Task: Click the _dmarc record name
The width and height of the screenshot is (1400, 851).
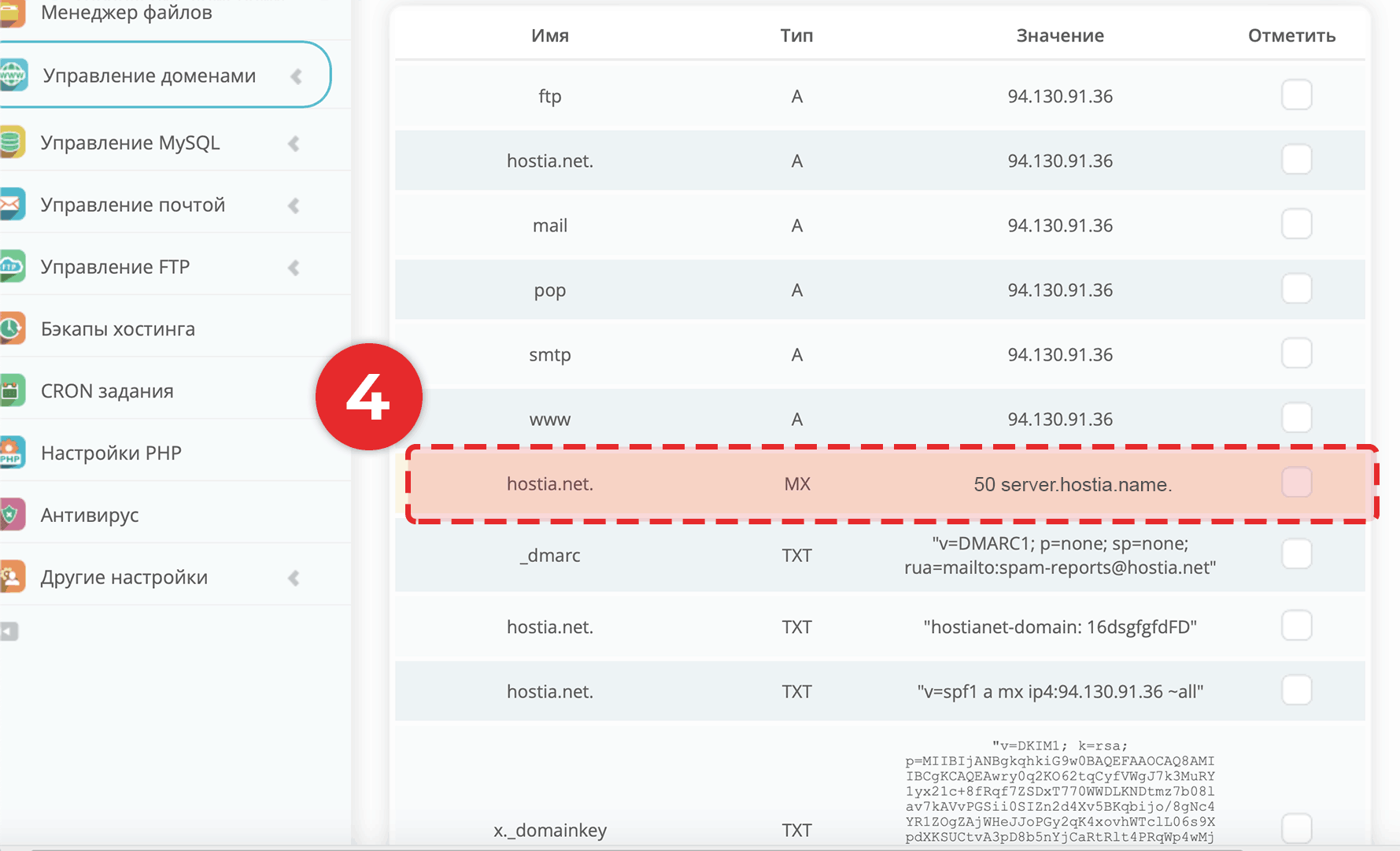Action: 550,555
